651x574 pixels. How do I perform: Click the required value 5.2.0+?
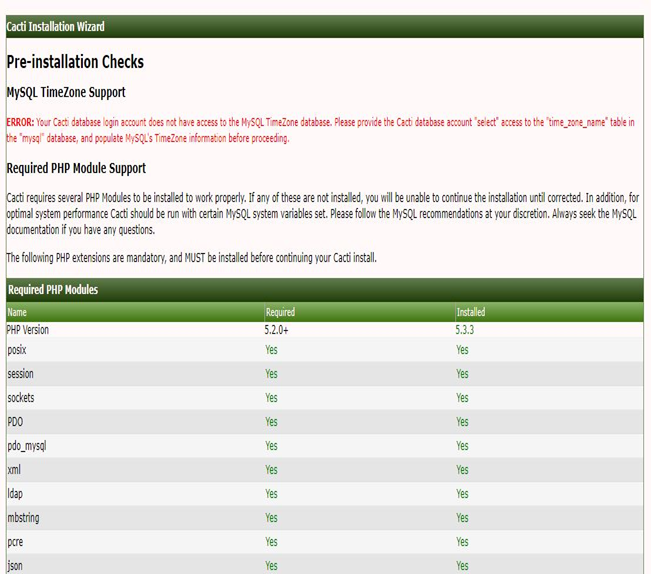[276, 330]
